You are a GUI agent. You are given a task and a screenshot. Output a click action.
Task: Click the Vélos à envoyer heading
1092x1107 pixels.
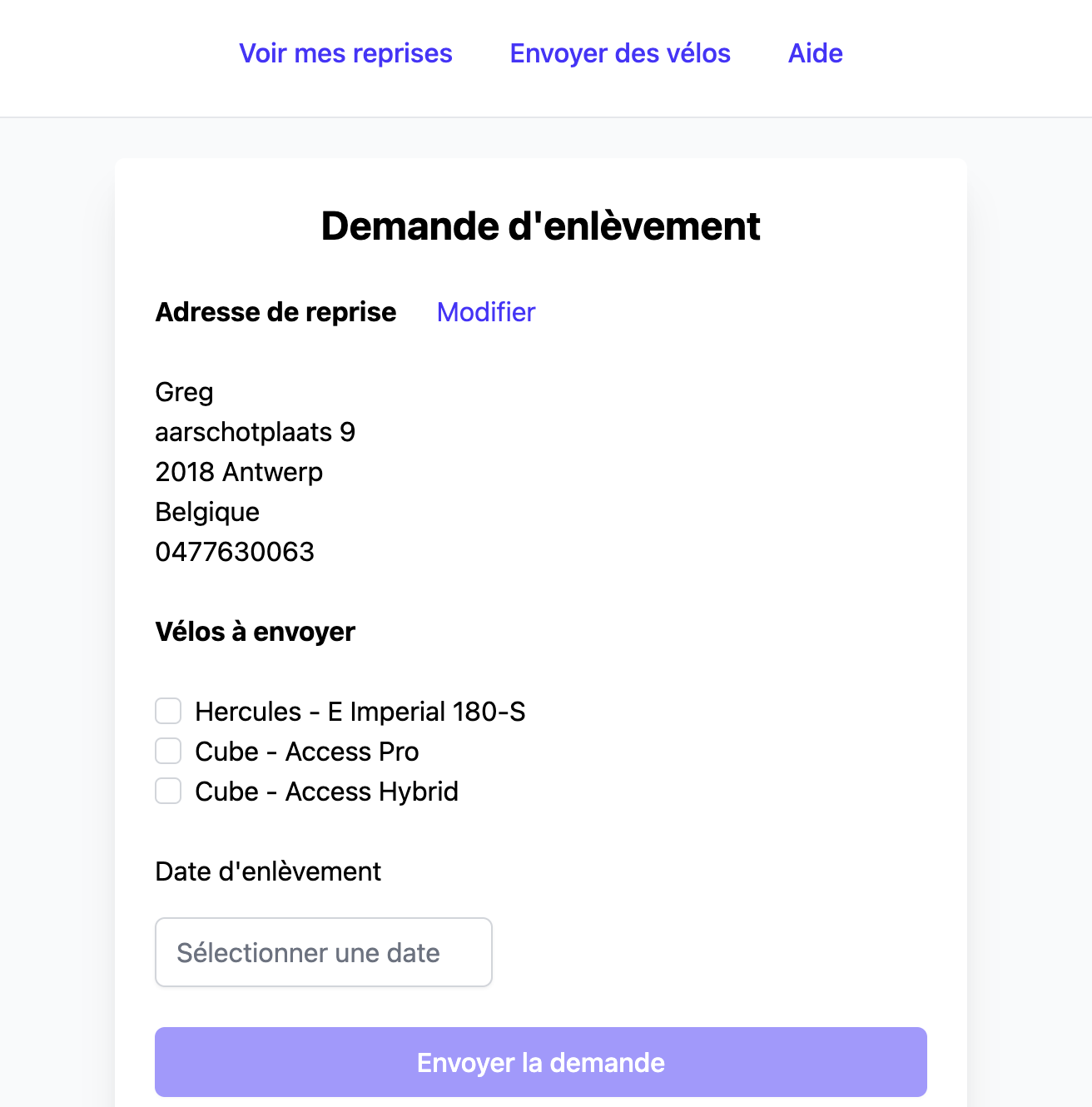(255, 632)
